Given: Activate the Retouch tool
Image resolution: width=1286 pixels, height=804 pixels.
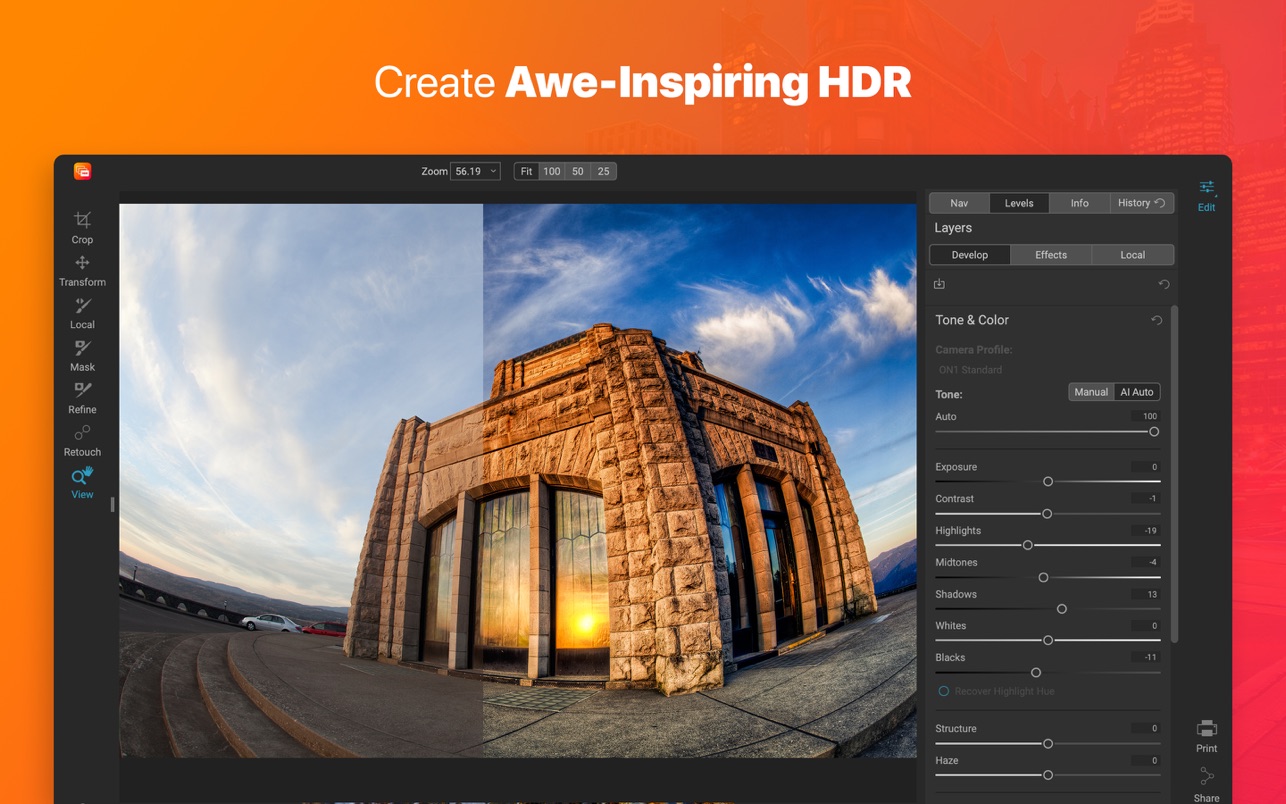Looking at the screenshot, I should point(82,440).
